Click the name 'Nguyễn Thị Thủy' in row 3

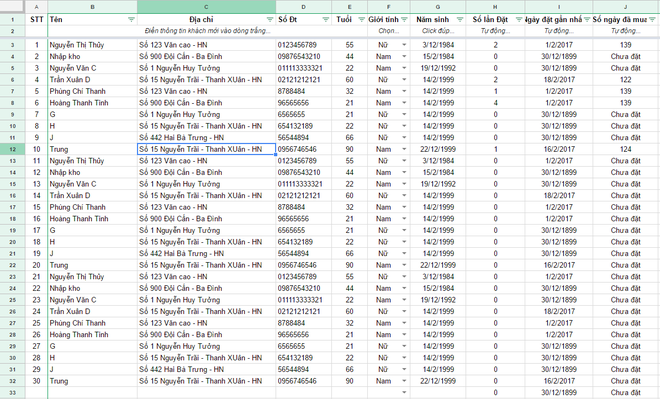(x=77, y=45)
